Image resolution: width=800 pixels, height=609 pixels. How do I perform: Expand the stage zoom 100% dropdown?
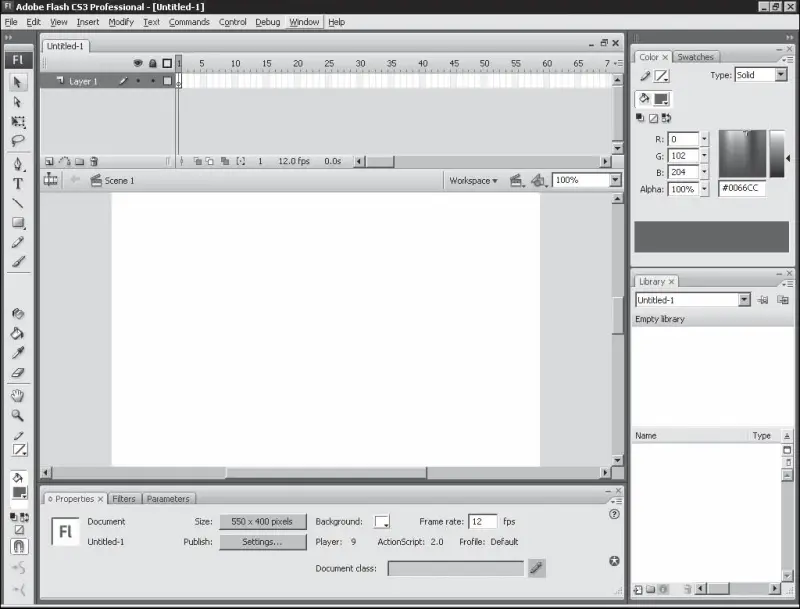coord(614,181)
